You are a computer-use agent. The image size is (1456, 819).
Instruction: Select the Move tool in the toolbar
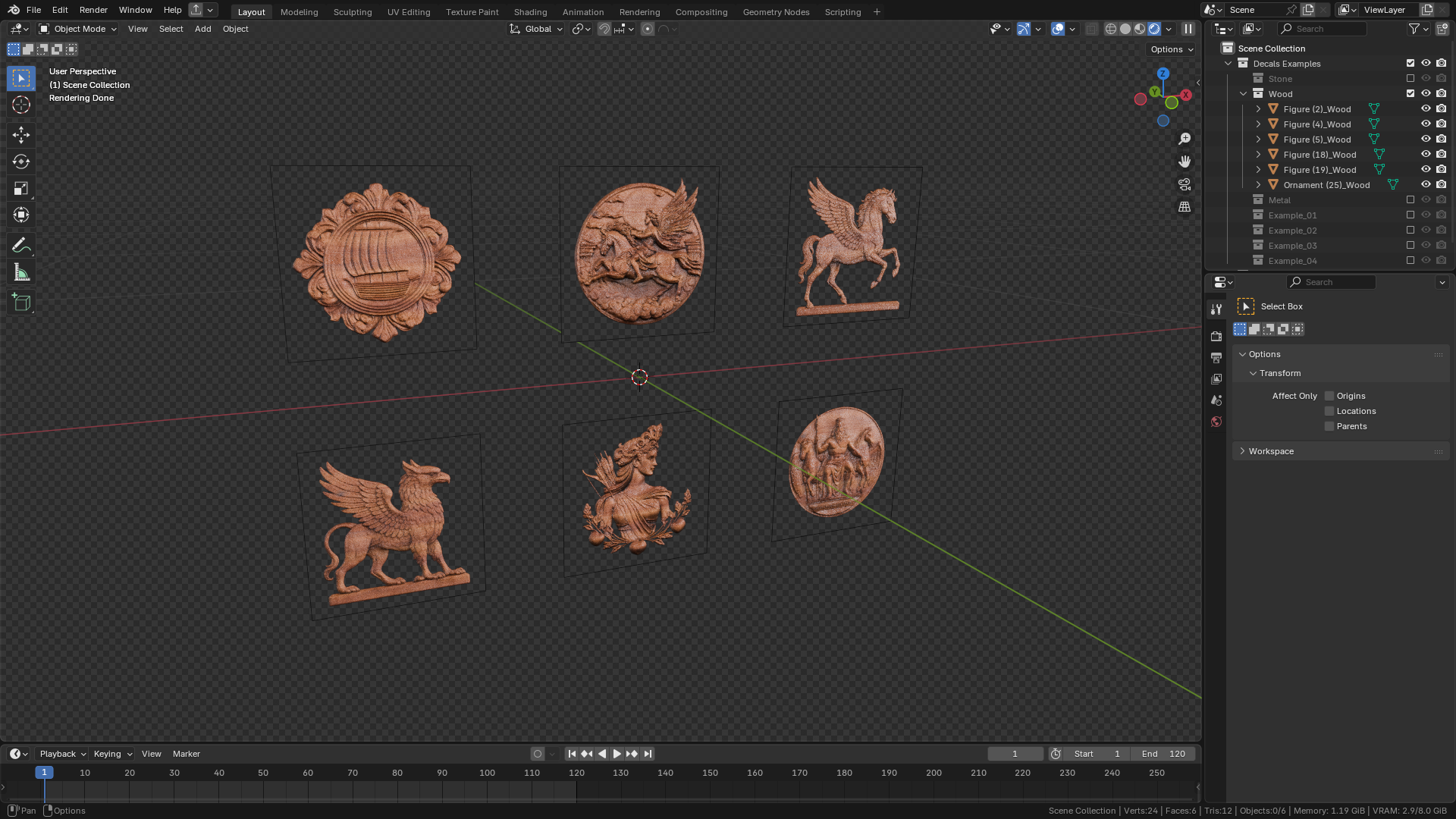[21, 135]
